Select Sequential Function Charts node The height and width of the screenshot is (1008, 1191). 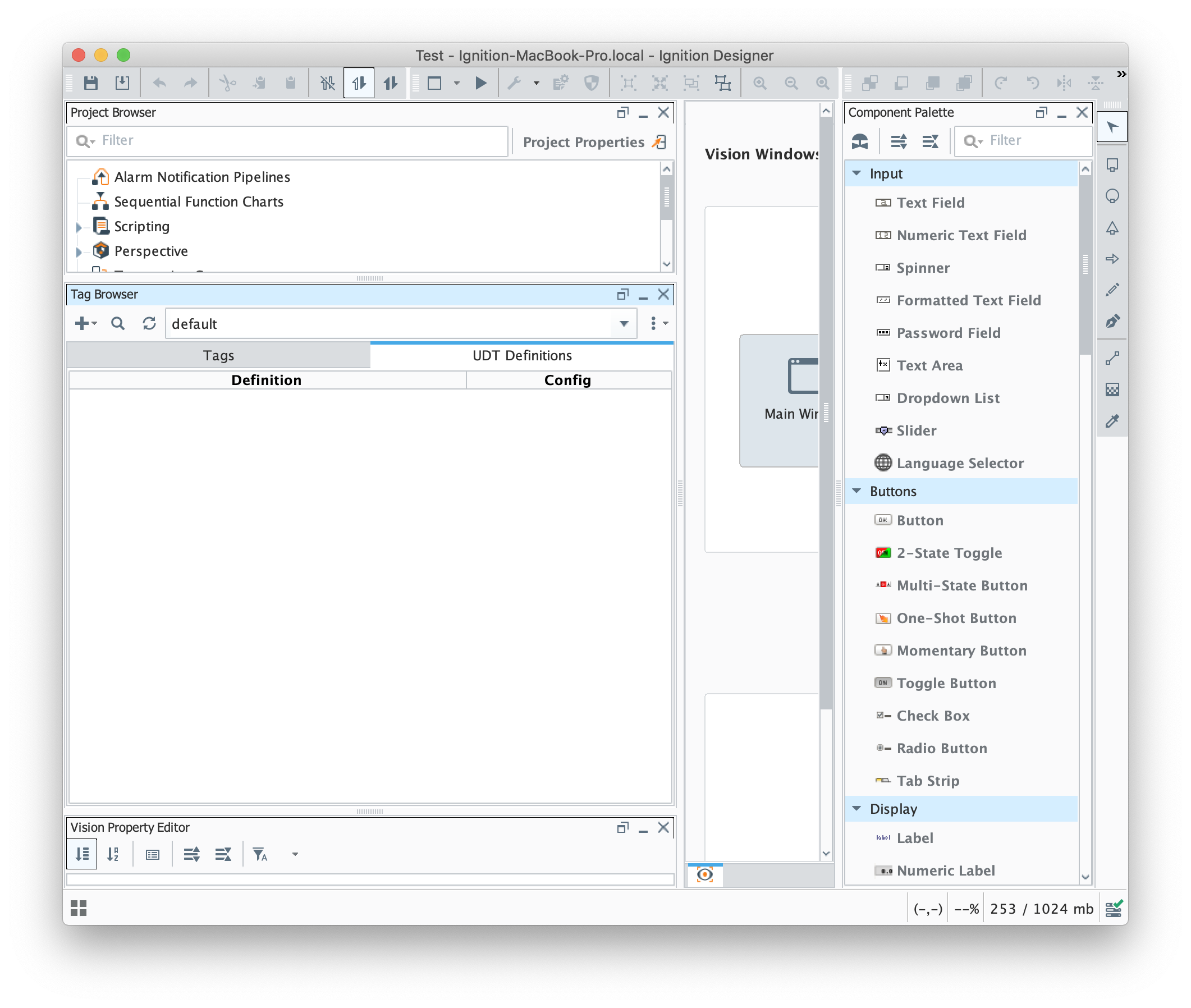(x=198, y=201)
